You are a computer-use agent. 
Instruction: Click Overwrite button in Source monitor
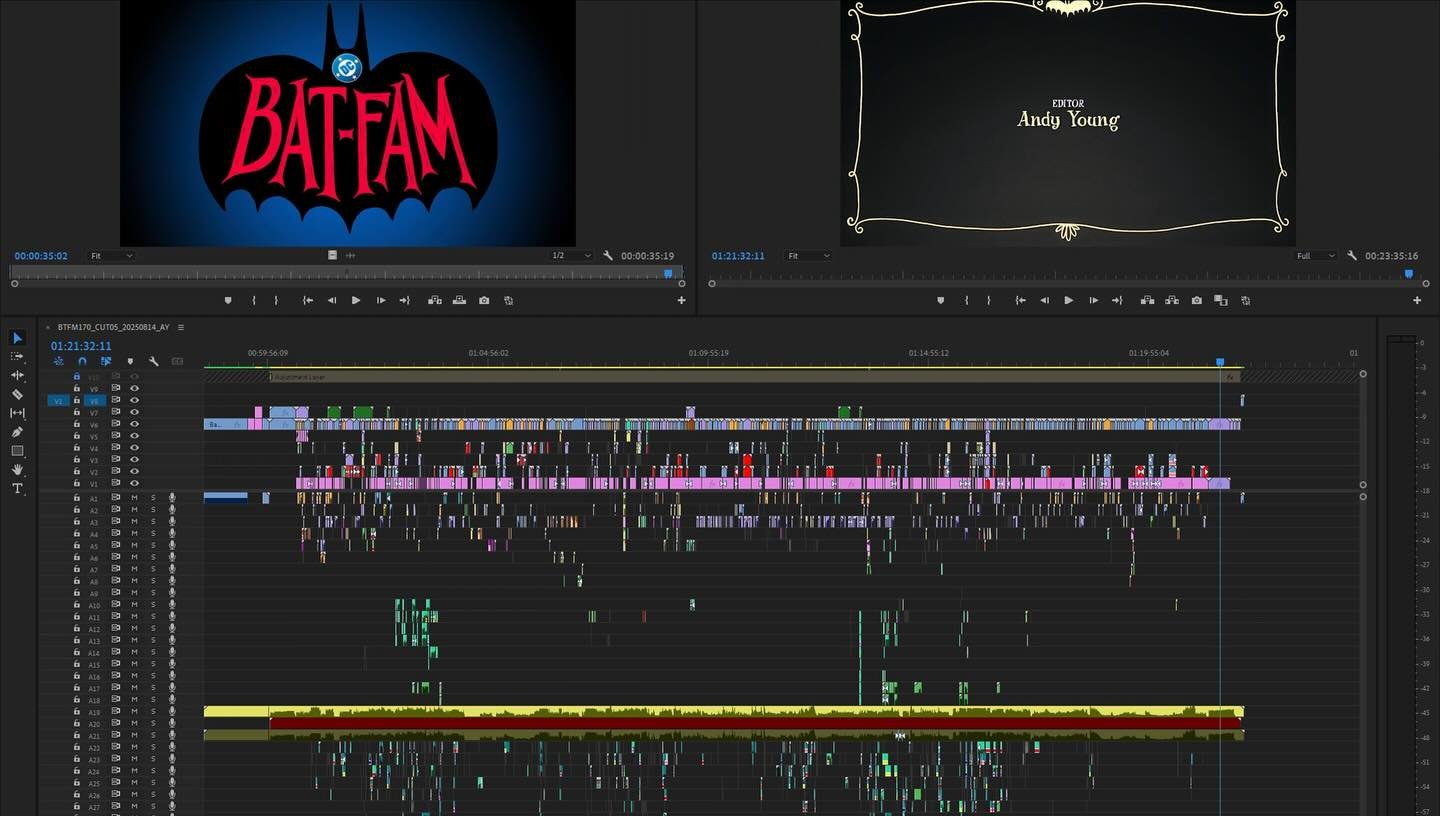[460, 300]
